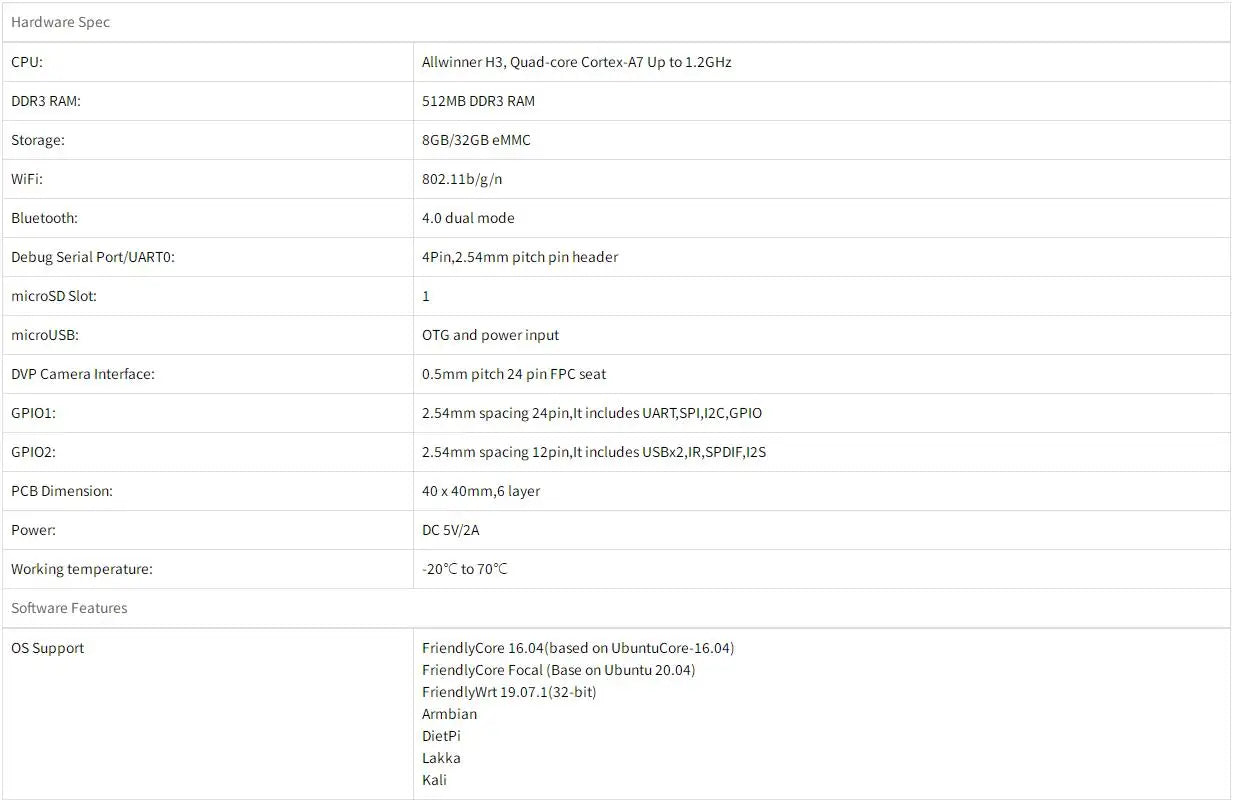This screenshot has width=1233, height=802.
Task: Click the Armbian OS entry
Action: coord(449,714)
